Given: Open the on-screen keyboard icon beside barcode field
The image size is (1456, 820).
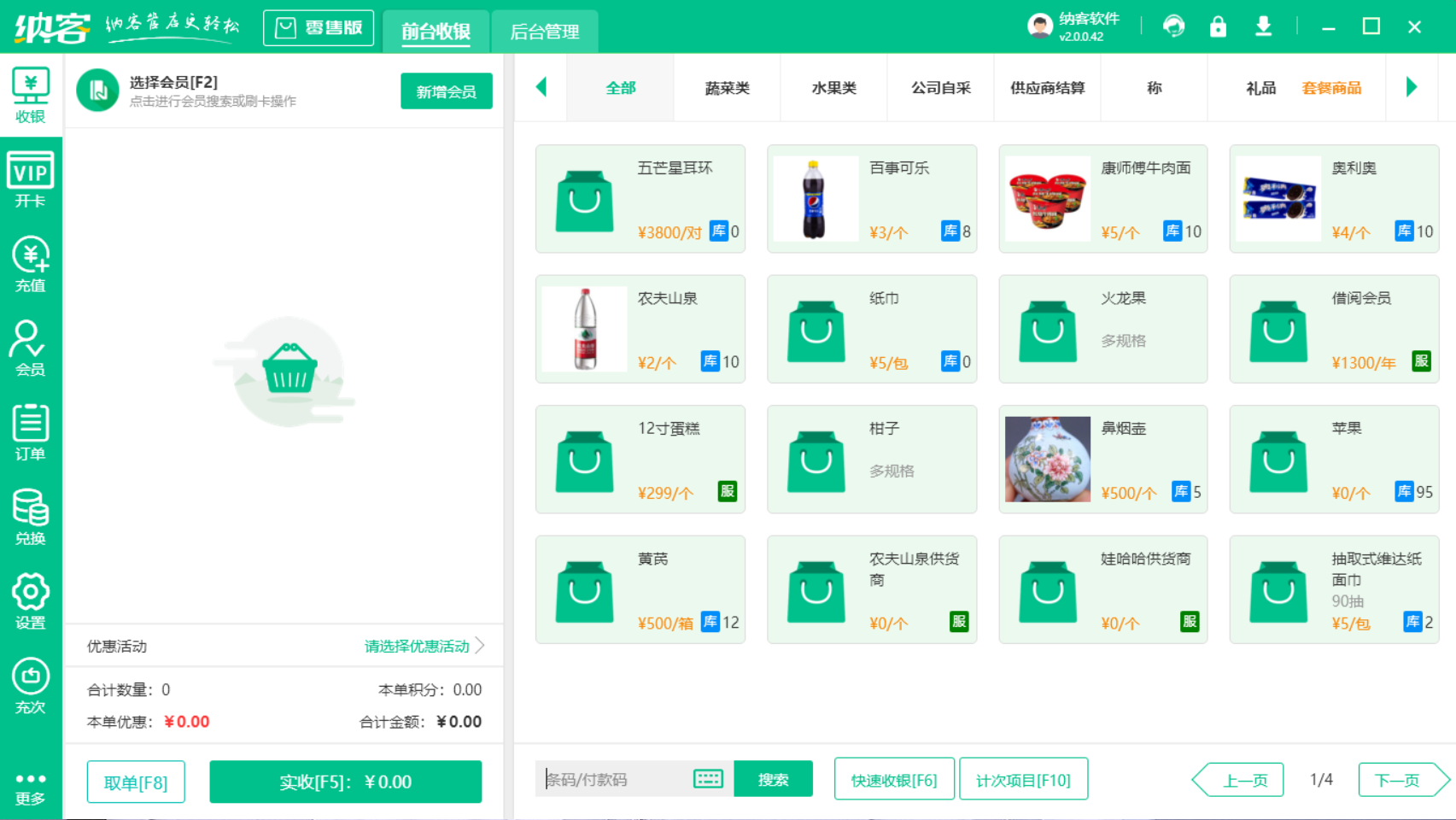Looking at the screenshot, I should point(707,778).
